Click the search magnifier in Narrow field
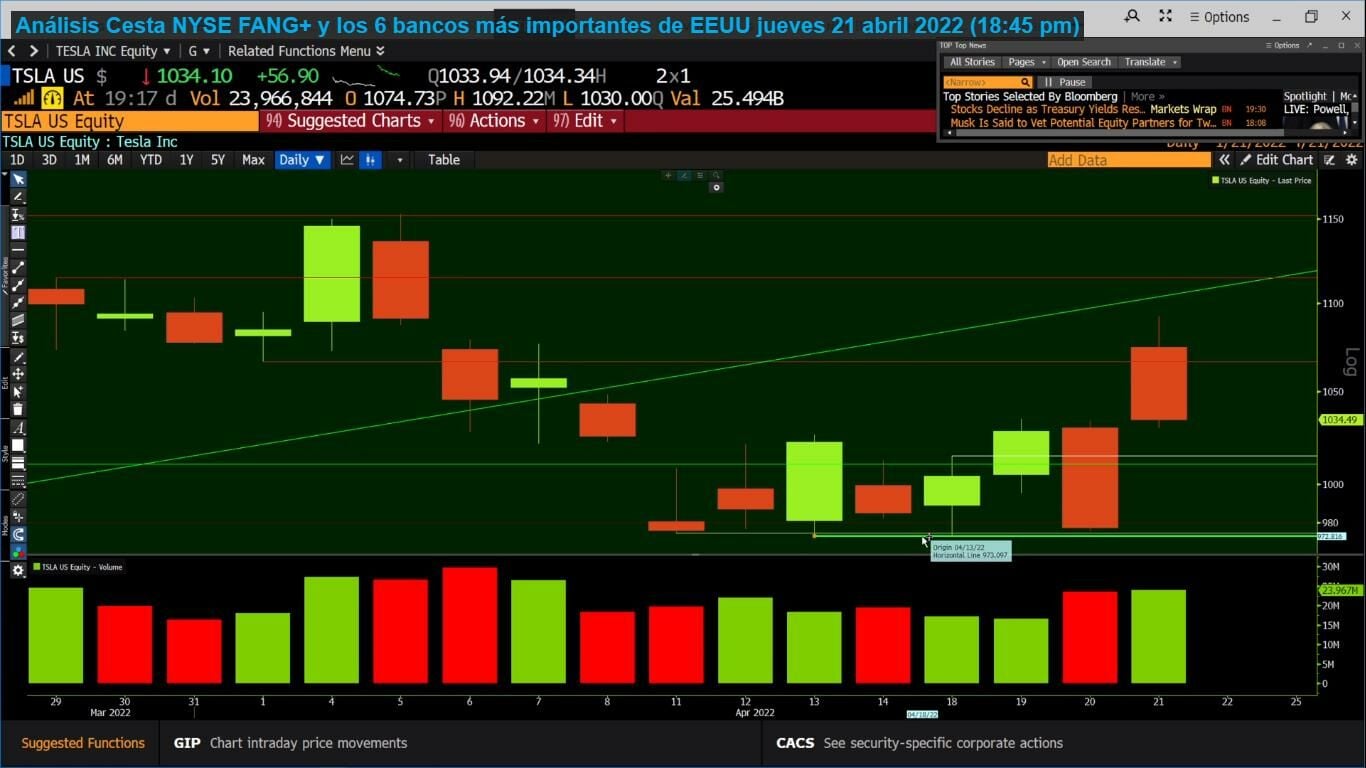This screenshot has height=768, width=1366. click(x=1025, y=82)
